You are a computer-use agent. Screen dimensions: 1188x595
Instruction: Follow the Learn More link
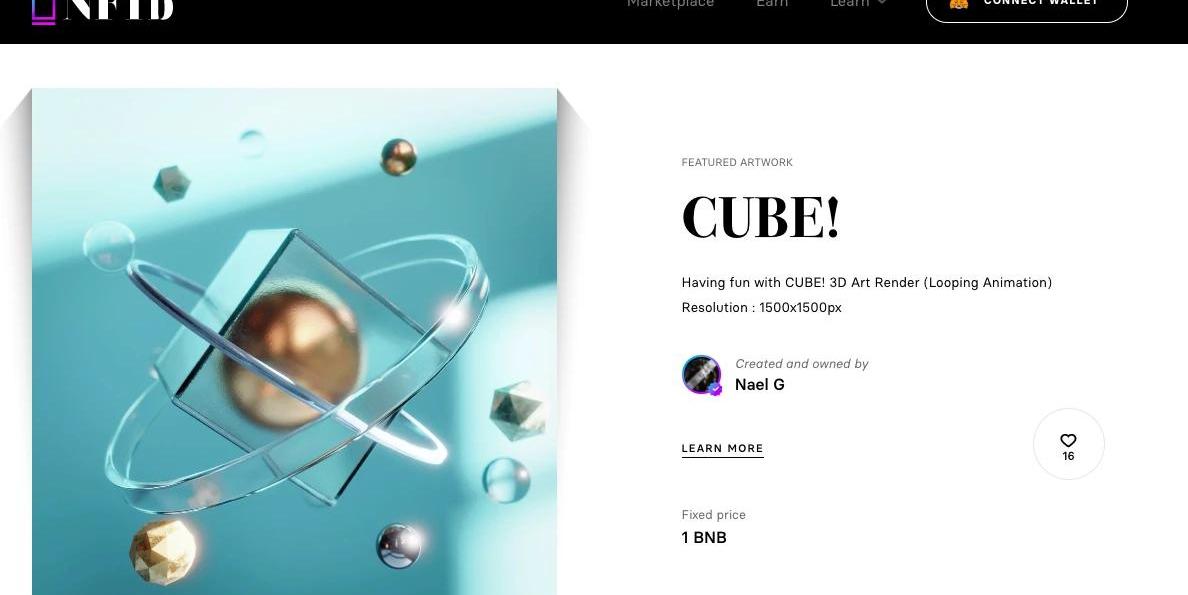pyautogui.click(x=723, y=449)
